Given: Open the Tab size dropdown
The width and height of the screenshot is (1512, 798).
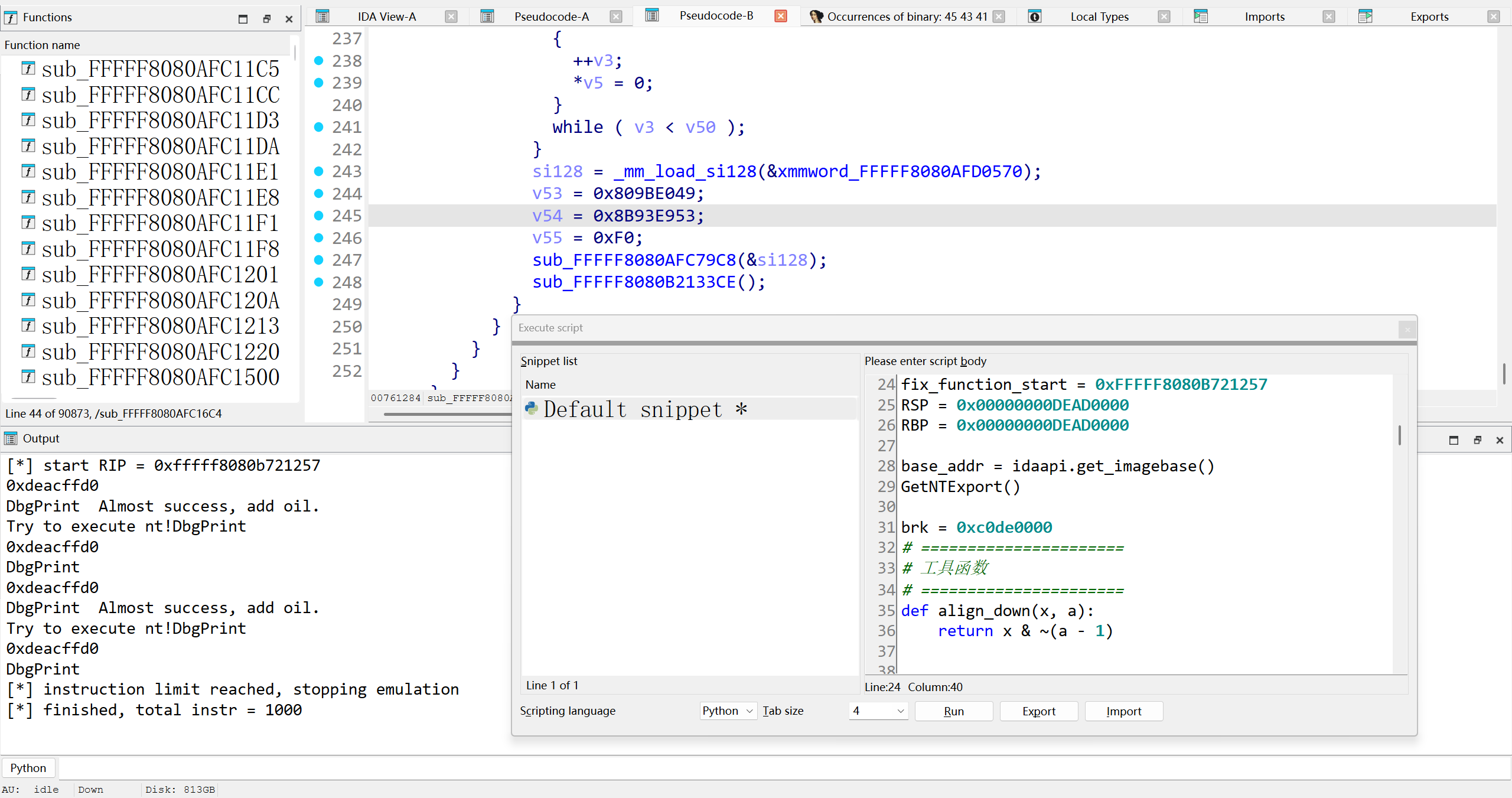Looking at the screenshot, I should point(878,711).
